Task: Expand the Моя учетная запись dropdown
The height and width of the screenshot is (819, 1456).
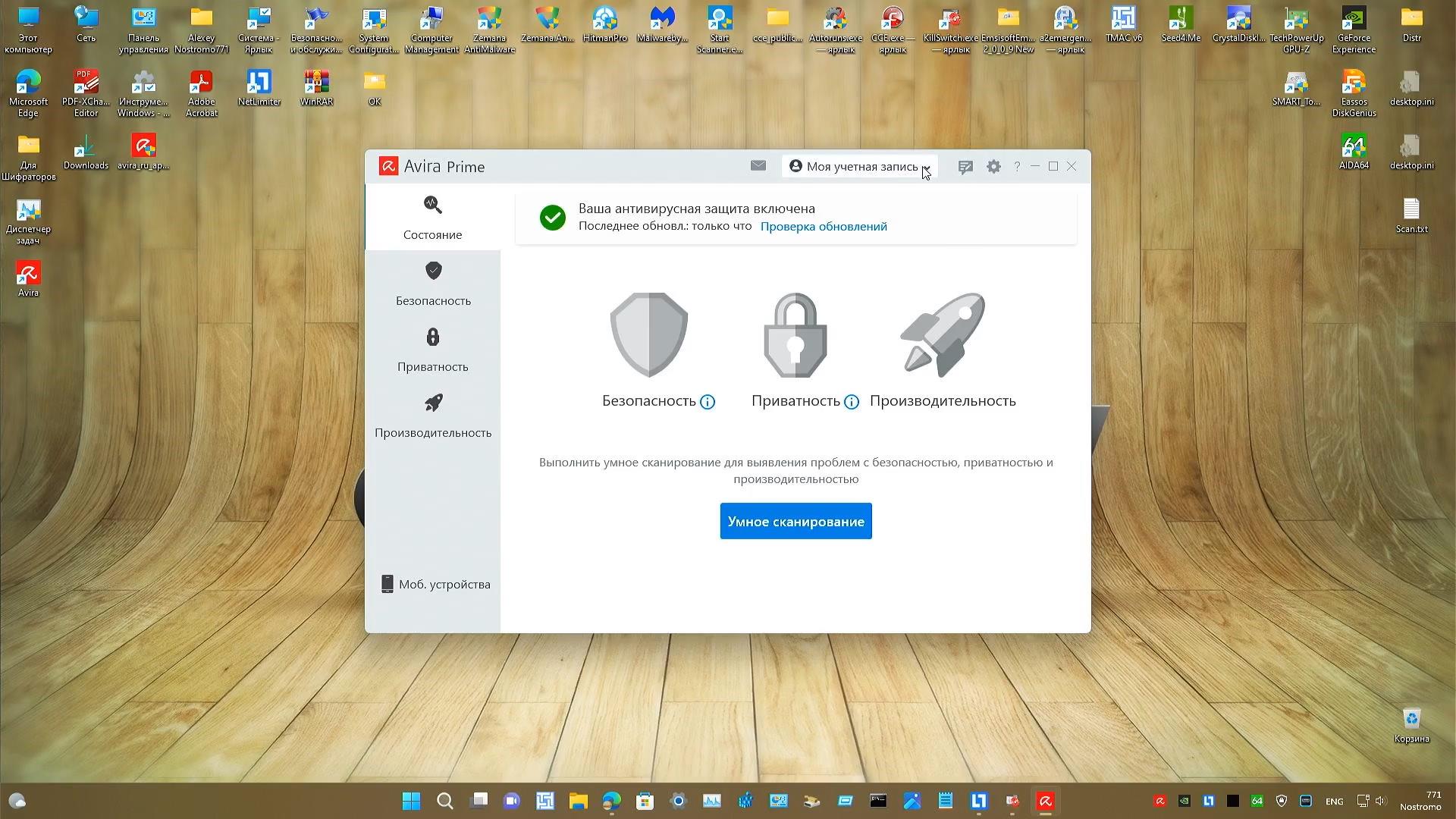Action: click(x=859, y=167)
